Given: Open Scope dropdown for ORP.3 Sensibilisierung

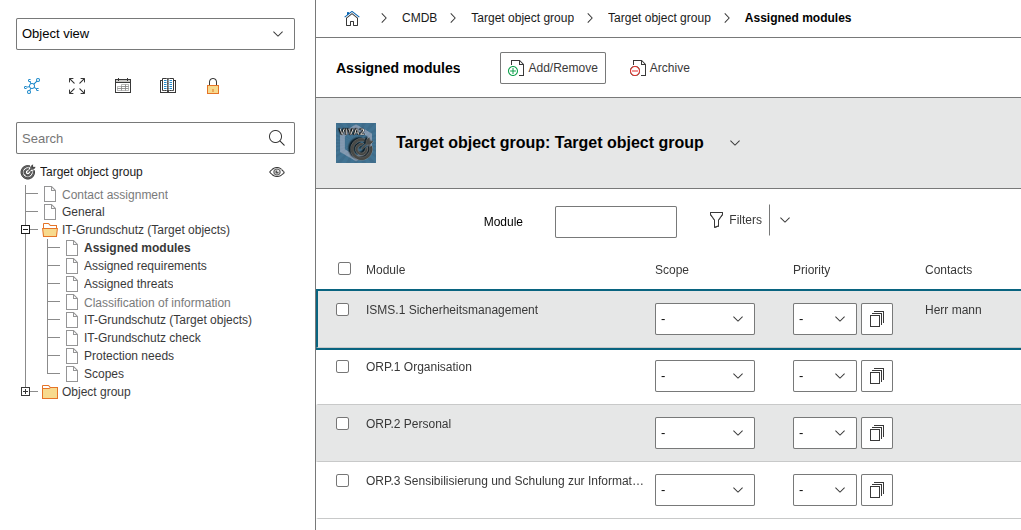Looking at the screenshot, I should [x=705, y=490].
